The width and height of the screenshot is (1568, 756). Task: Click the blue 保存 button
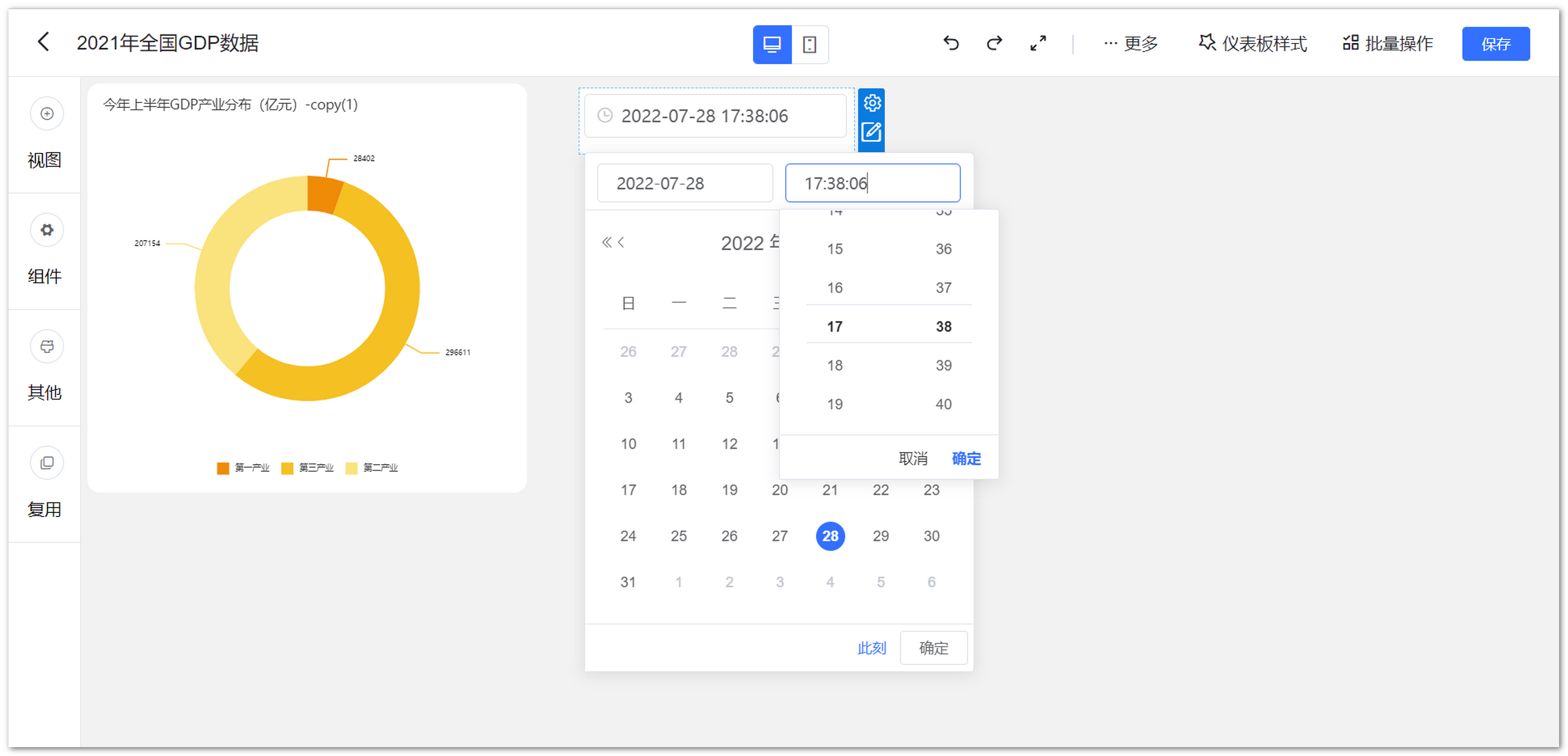click(1495, 44)
